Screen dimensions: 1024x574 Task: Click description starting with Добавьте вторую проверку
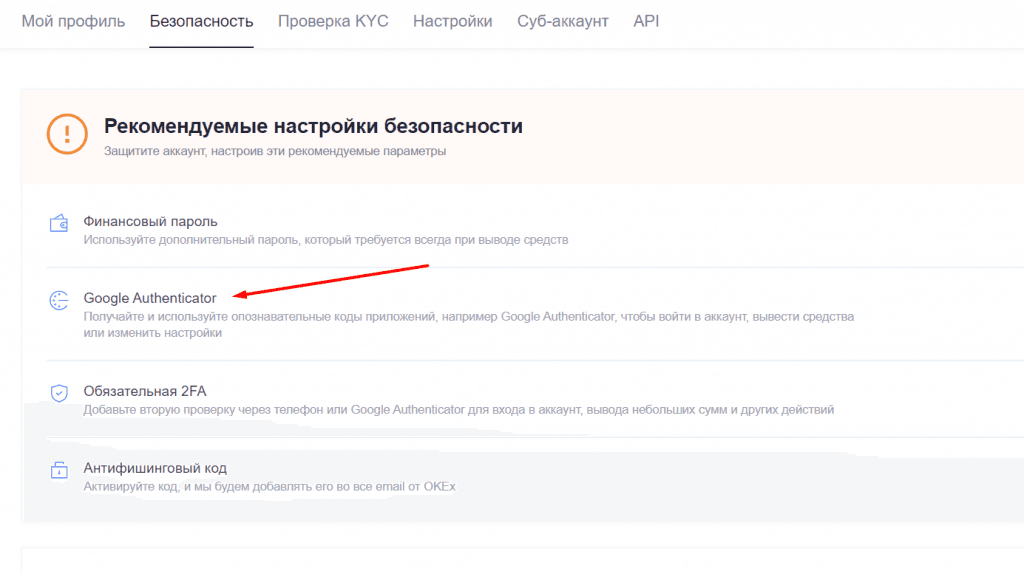458,409
